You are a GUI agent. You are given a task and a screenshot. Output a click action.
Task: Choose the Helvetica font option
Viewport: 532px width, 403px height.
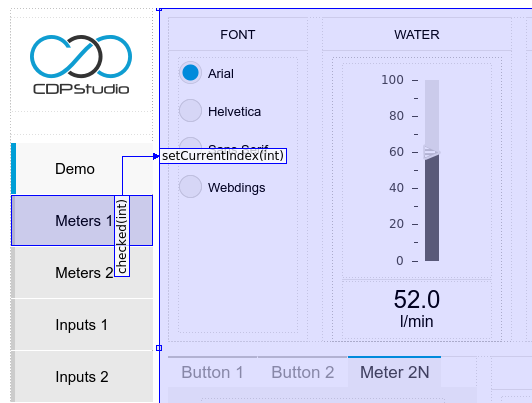pos(190,111)
